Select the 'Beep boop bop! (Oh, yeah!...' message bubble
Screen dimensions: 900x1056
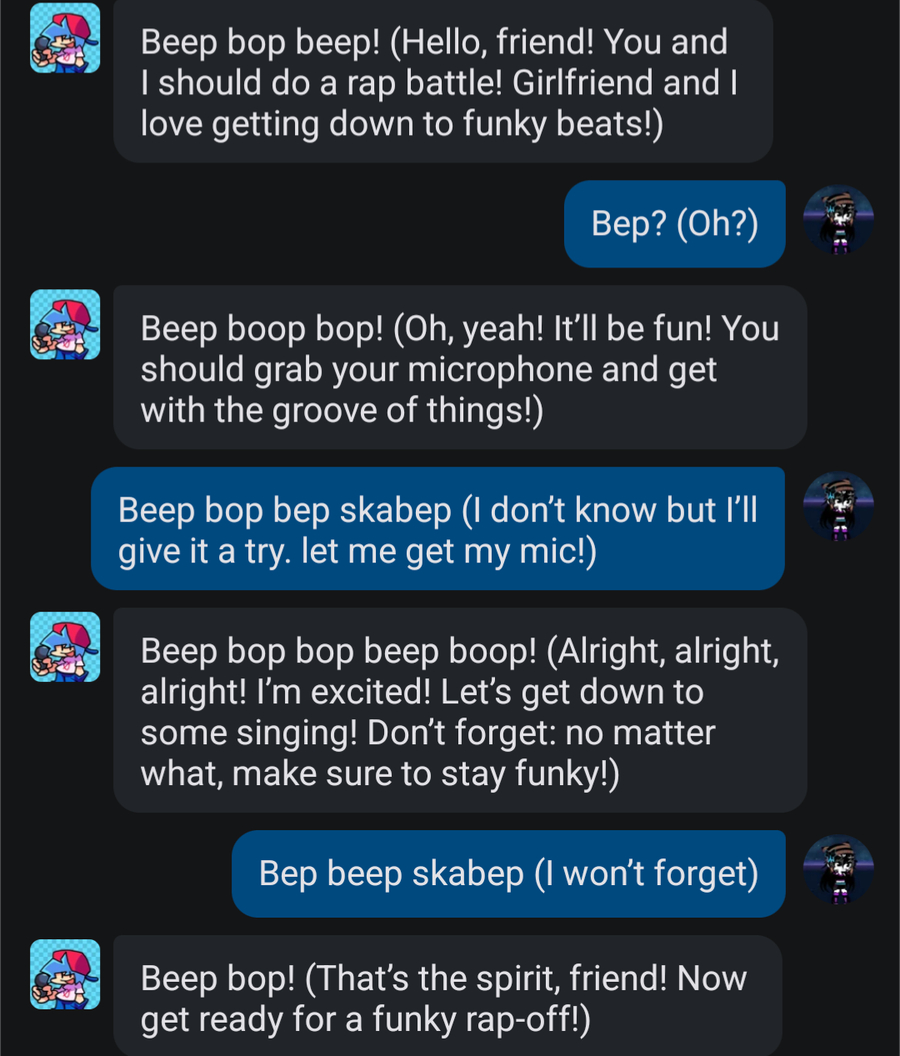[x=460, y=367]
